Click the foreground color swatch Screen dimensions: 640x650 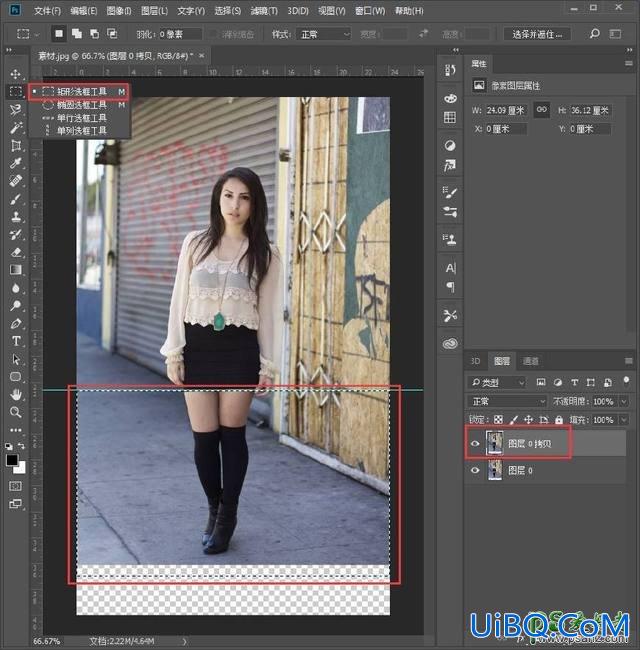coord(12,460)
